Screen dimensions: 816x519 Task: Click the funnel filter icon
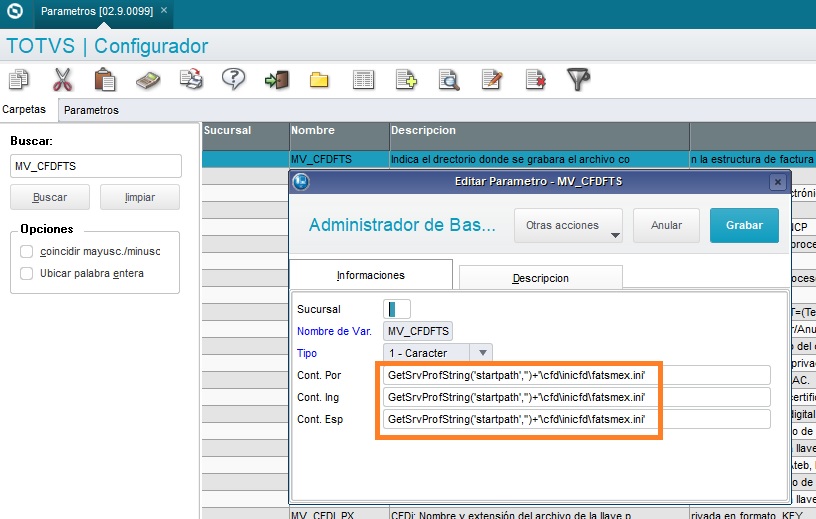click(x=578, y=80)
